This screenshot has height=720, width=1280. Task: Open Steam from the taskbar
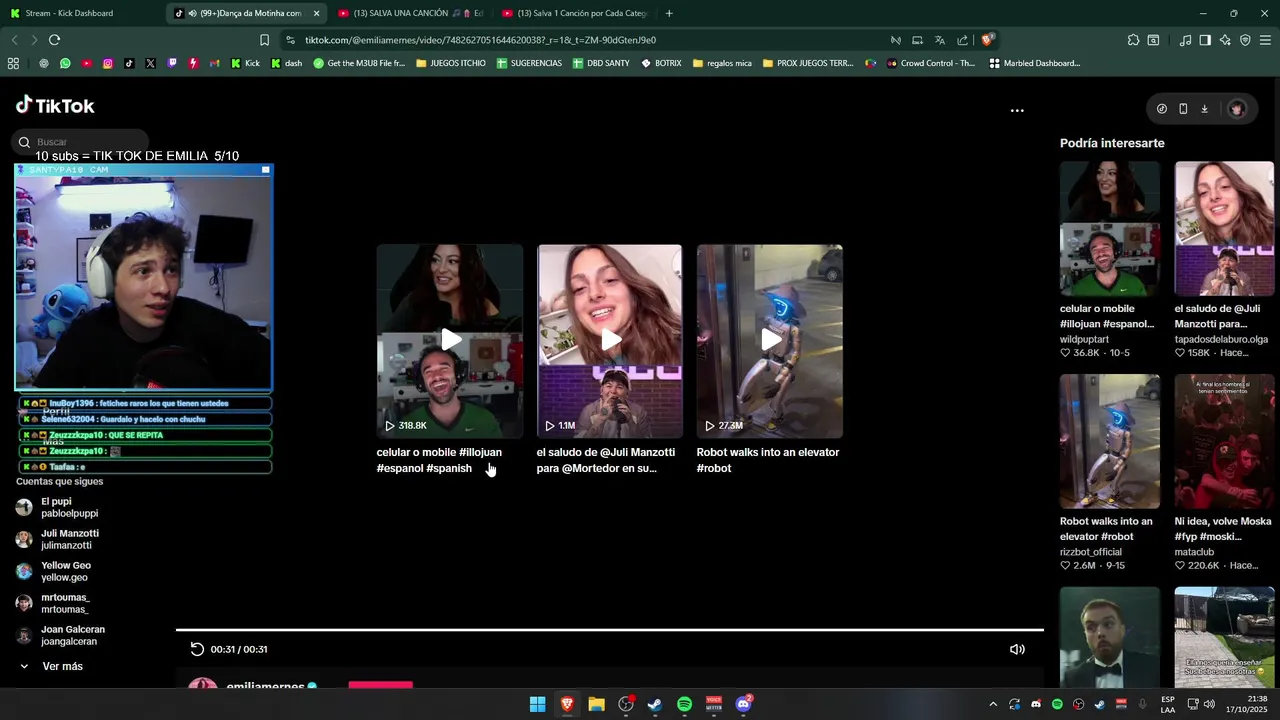tap(655, 704)
